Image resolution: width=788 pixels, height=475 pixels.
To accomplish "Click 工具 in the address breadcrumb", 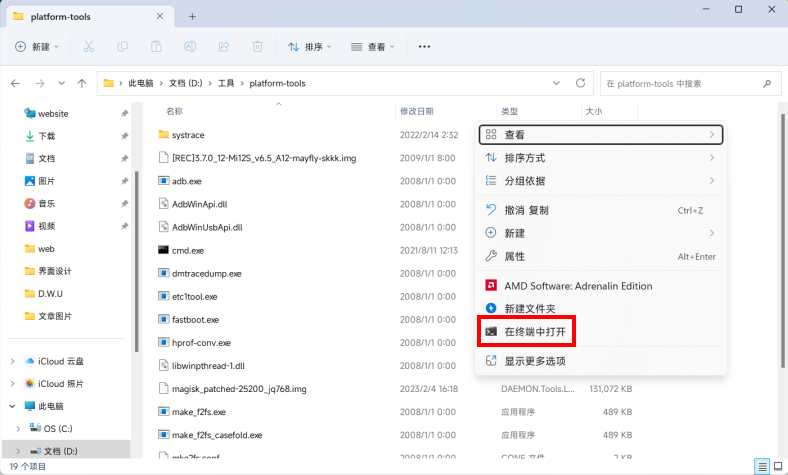I will (x=226, y=83).
